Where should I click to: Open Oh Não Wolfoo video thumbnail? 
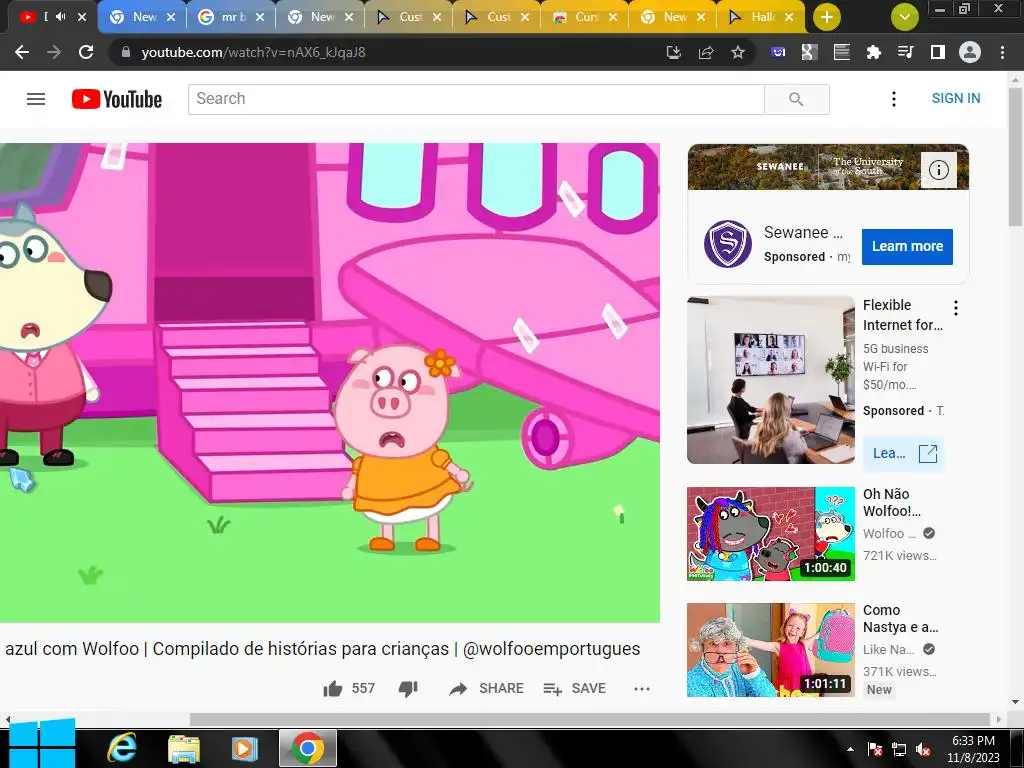(771, 534)
